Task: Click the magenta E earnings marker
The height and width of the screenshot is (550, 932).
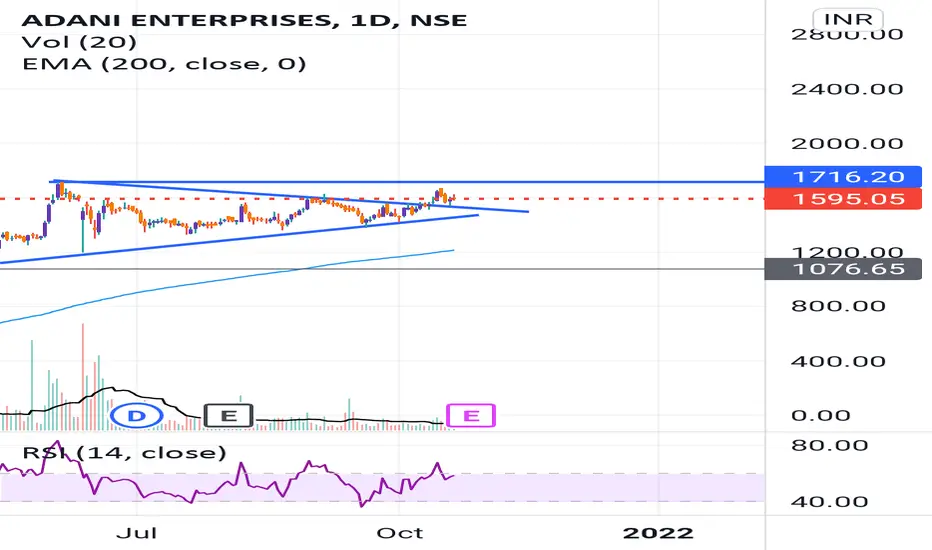Action: click(x=471, y=416)
